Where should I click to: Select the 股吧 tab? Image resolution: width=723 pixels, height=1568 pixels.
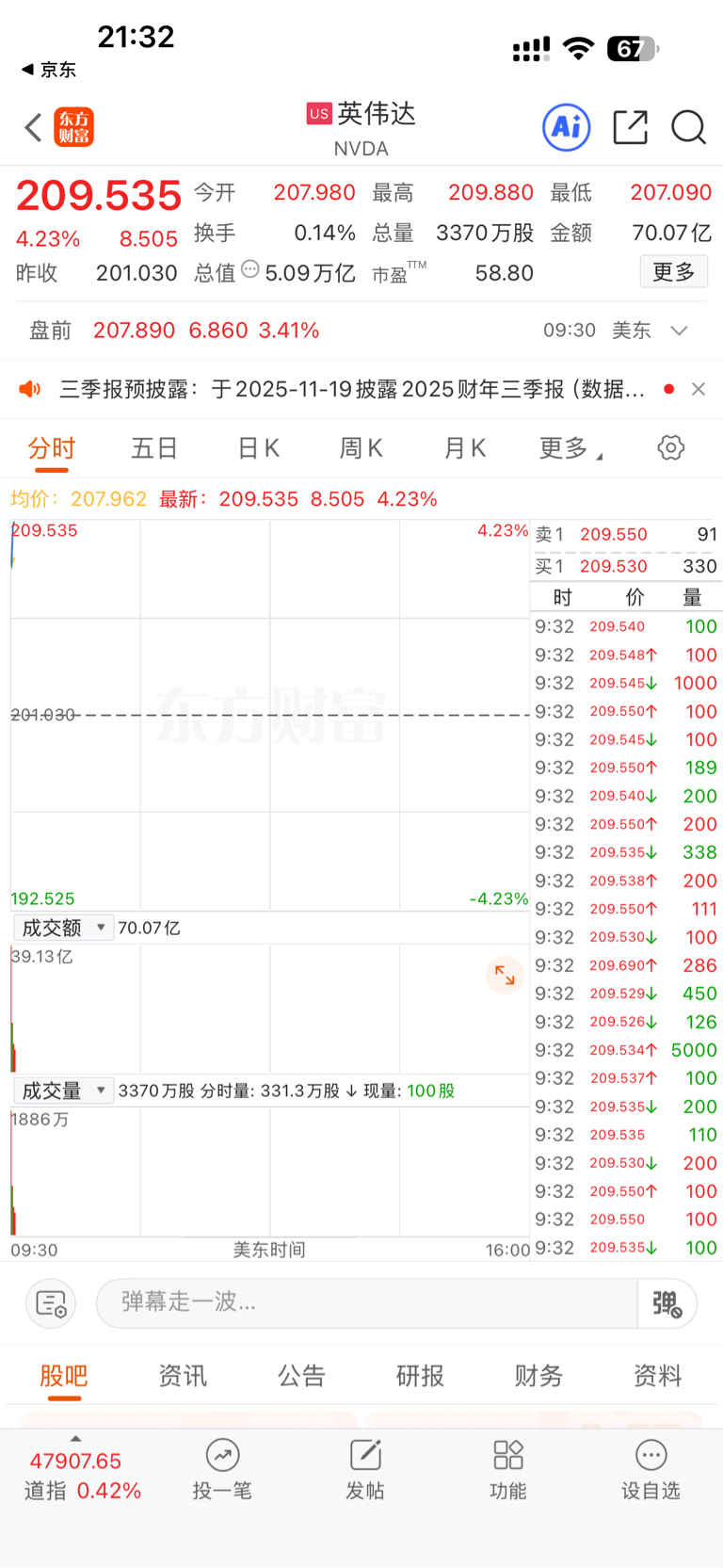point(64,1376)
